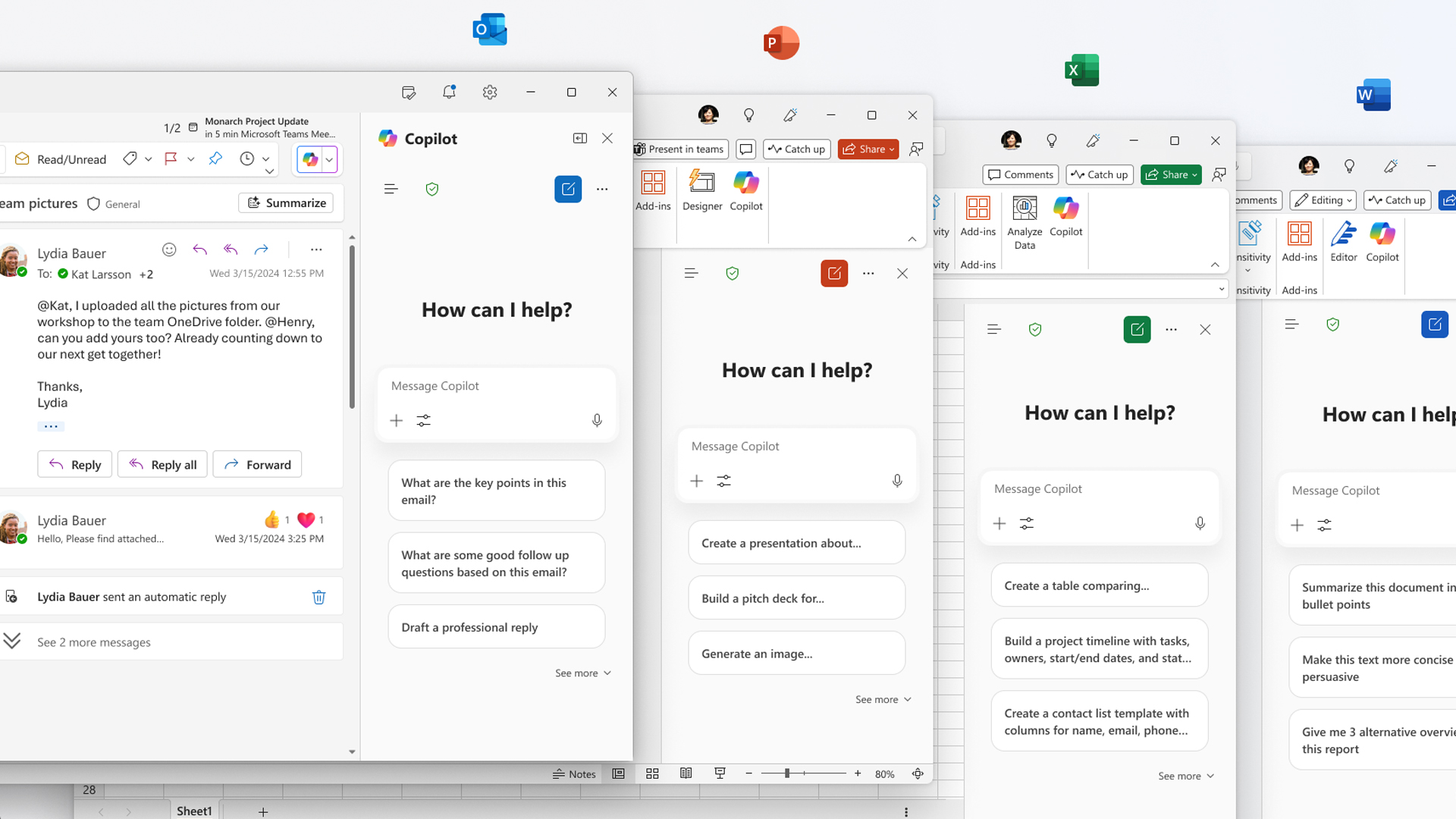The height and width of the screenshot is (819, 1456).
Task: Open Designer in PowerPoint ribbon
Action: (x=702, y=190)
